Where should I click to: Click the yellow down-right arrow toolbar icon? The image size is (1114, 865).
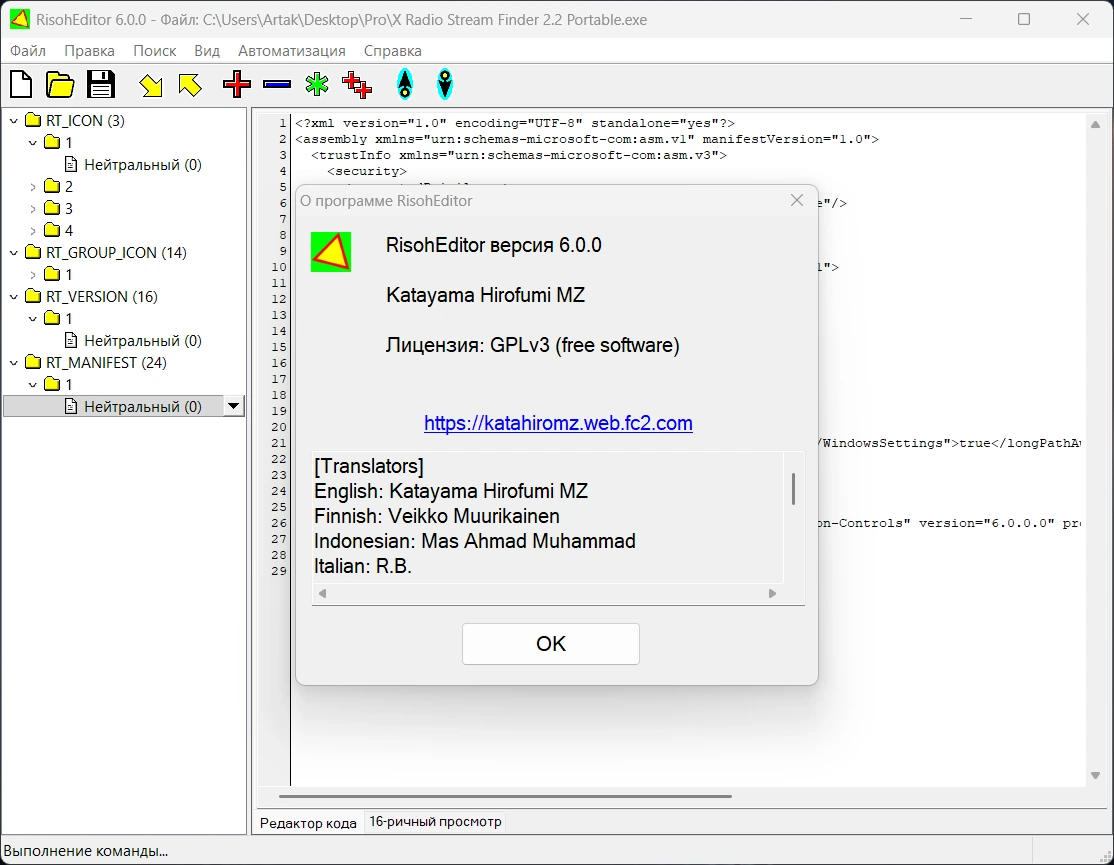coord(151,85)
